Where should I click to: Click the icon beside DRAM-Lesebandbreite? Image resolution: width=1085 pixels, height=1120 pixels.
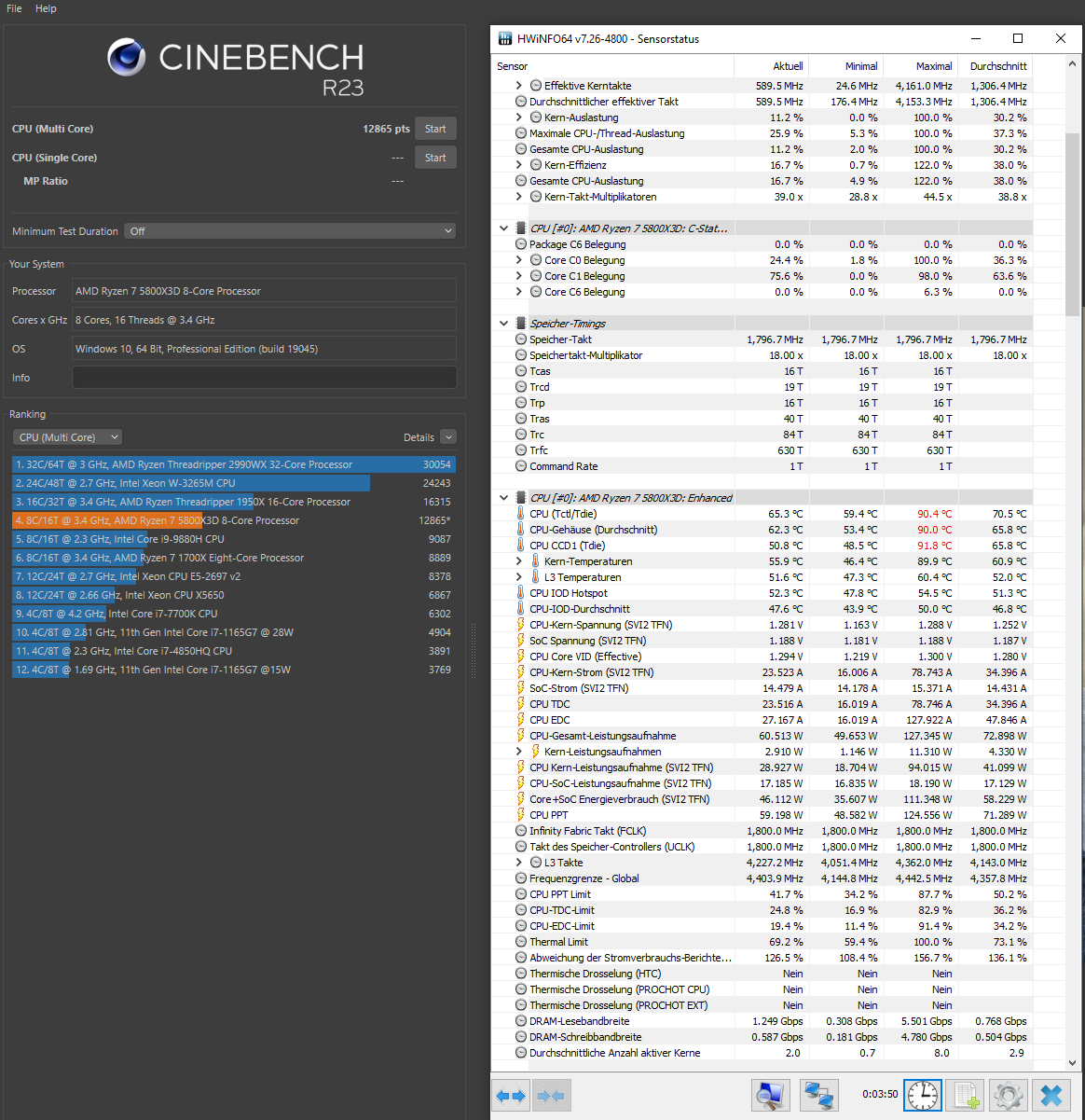click(x=521, y=1021)
